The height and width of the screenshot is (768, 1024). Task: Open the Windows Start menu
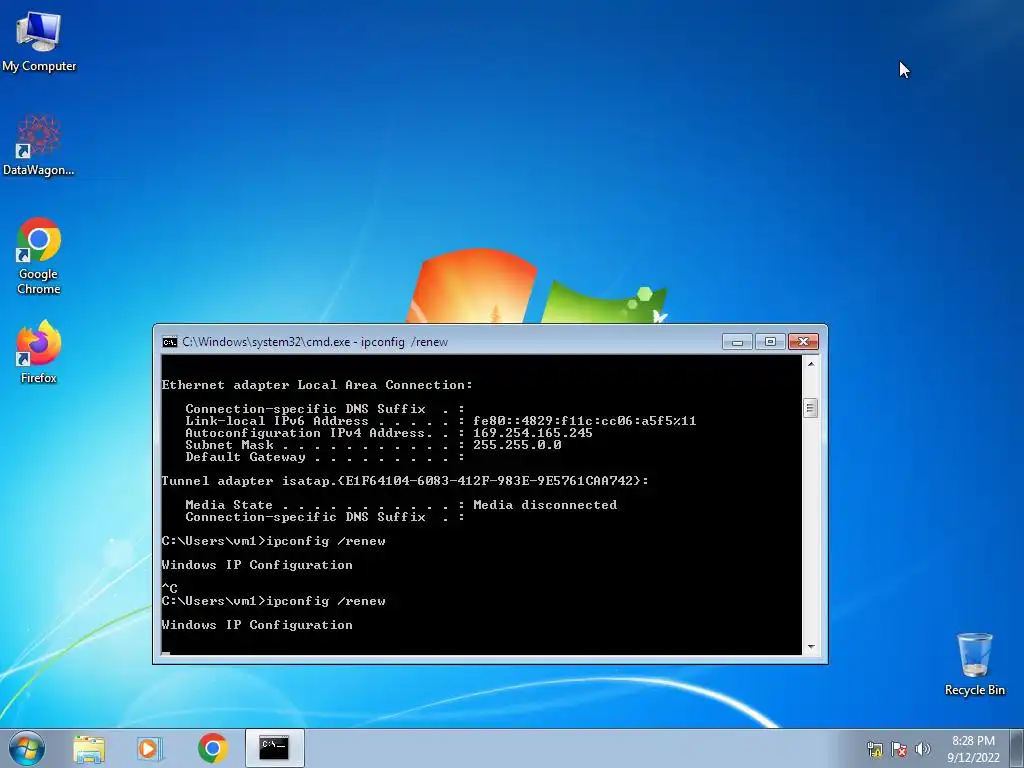(27, 748)
